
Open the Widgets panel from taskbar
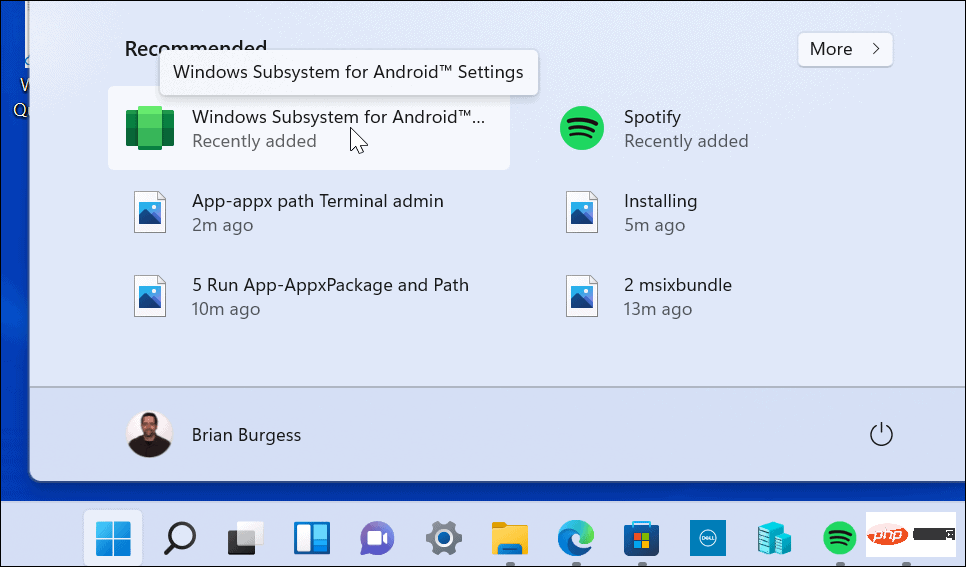[312, 538]
